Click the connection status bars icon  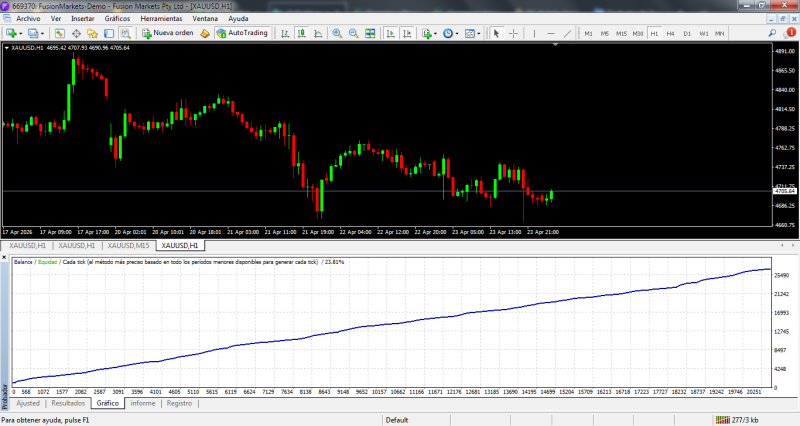tap(722, 420)
